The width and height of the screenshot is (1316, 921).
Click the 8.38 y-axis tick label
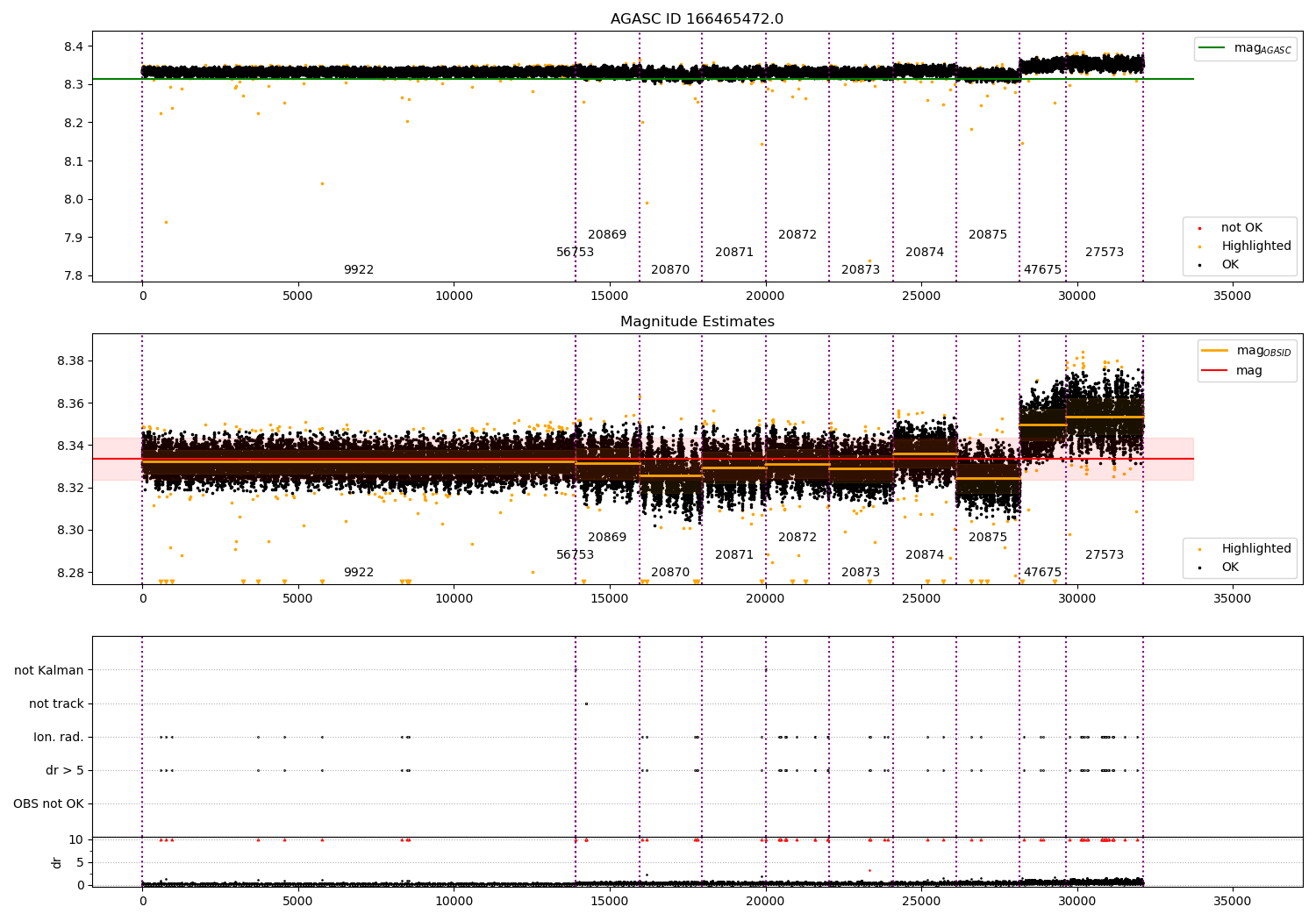pyautogui.click(x=70, y=361)
